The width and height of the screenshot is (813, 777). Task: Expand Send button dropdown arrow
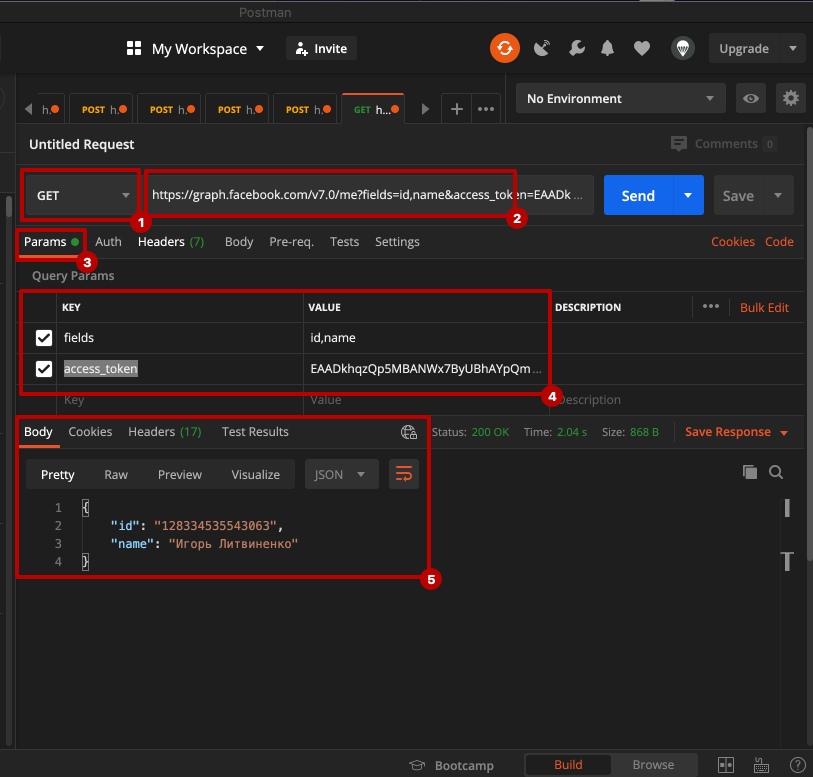(x=688, y=195)
